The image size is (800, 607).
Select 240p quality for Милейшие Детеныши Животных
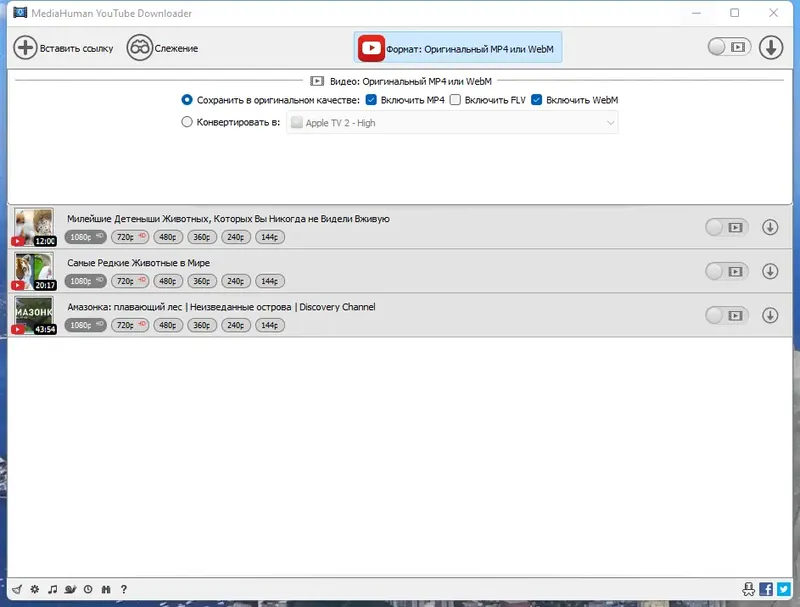point(236,237)
